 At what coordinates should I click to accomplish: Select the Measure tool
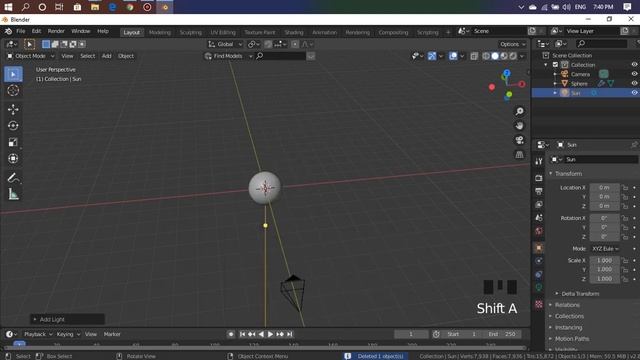(13, 194)
